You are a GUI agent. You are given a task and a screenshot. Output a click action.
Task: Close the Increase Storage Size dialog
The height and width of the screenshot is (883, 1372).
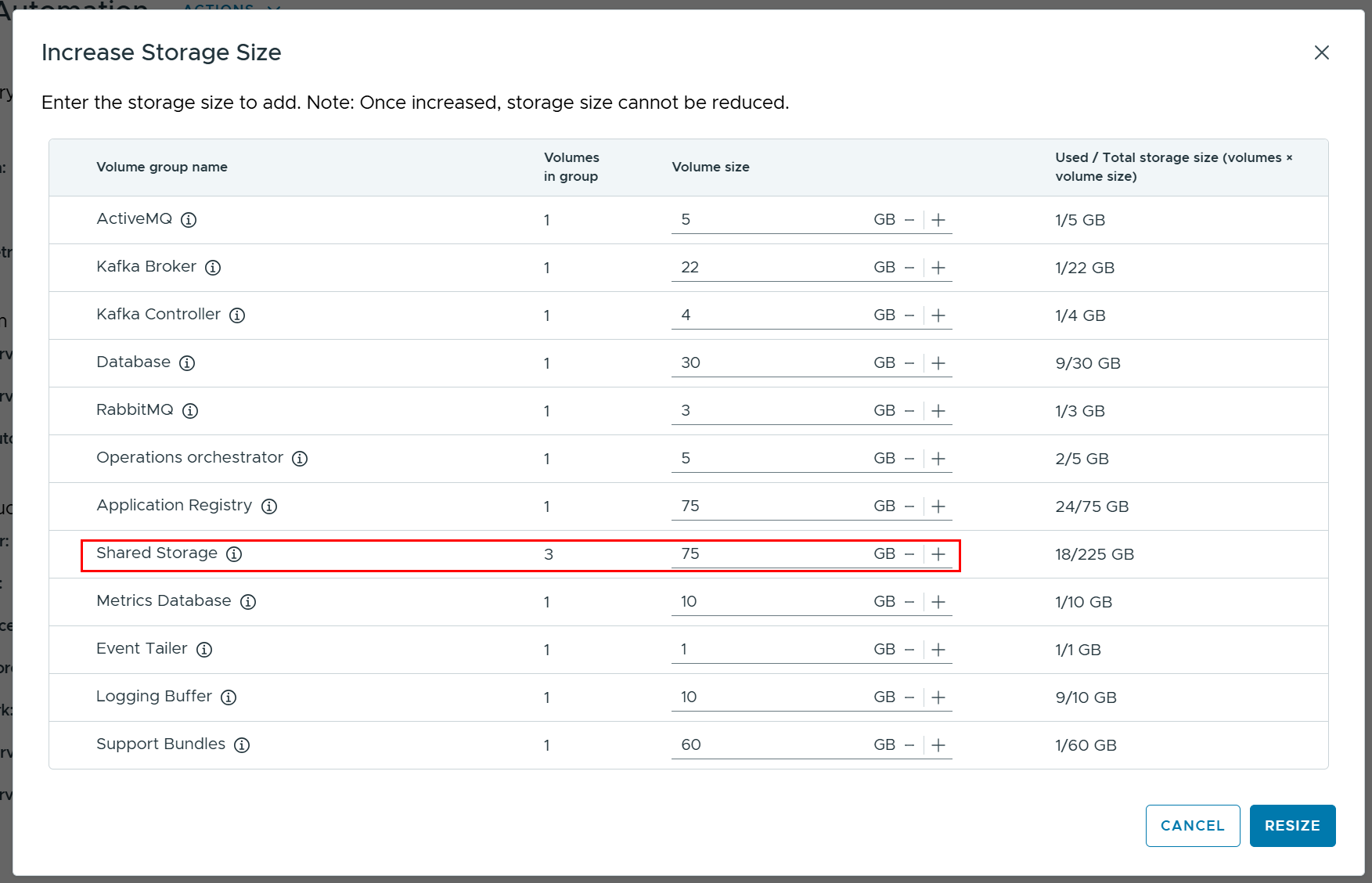pos(1321,52)
